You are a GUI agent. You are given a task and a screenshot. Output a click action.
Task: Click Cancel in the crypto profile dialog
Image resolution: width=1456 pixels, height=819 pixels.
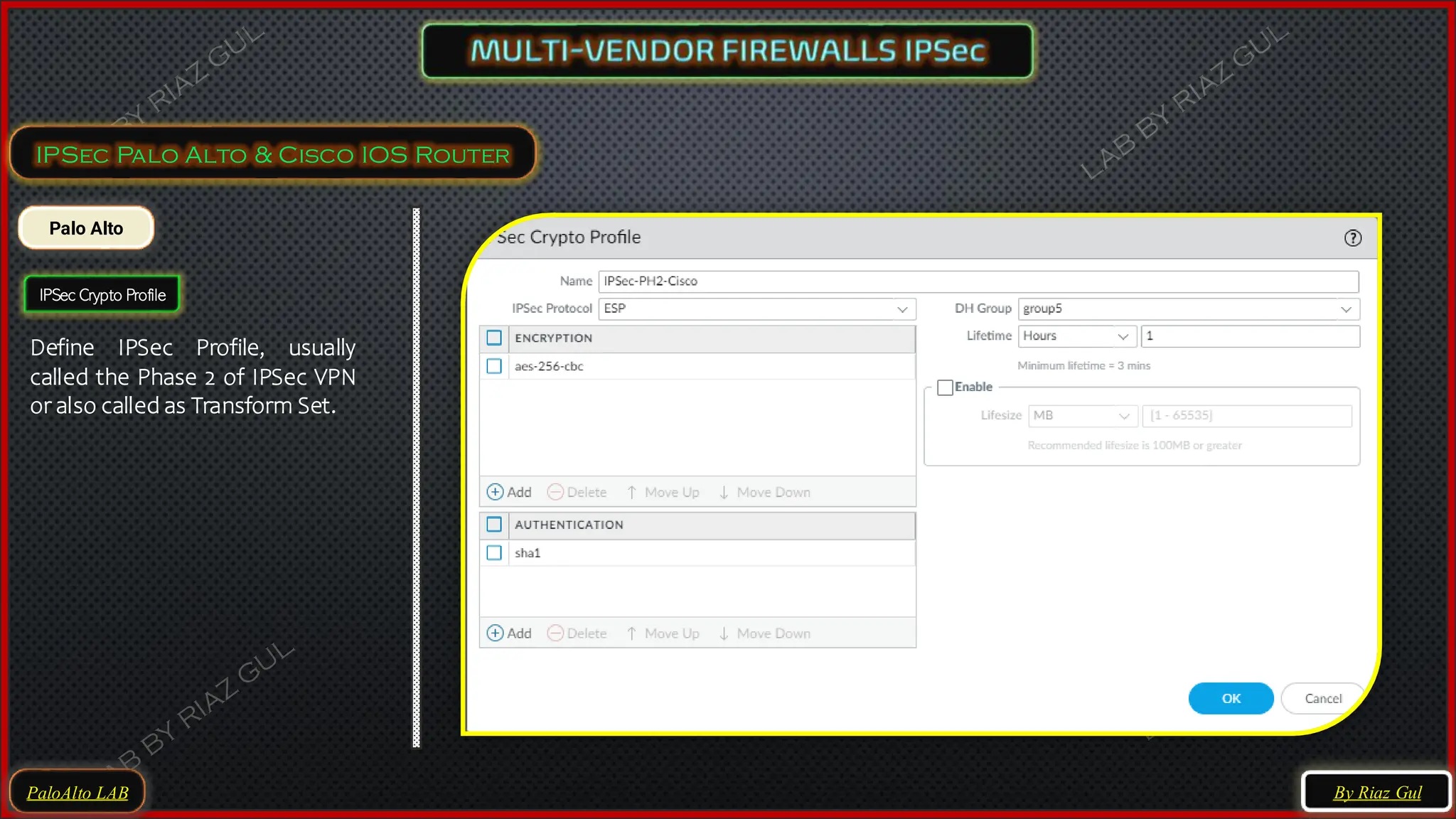[1323, 698]
